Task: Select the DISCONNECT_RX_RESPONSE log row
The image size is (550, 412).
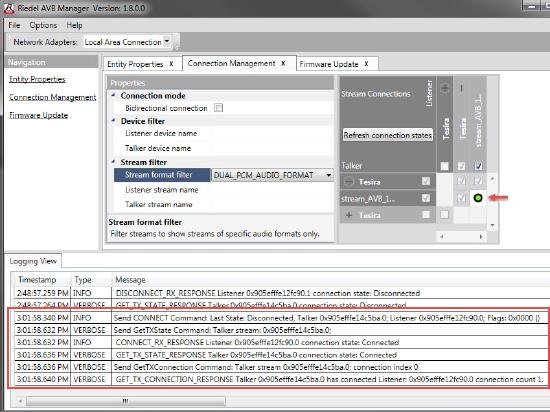Action: 281,293
